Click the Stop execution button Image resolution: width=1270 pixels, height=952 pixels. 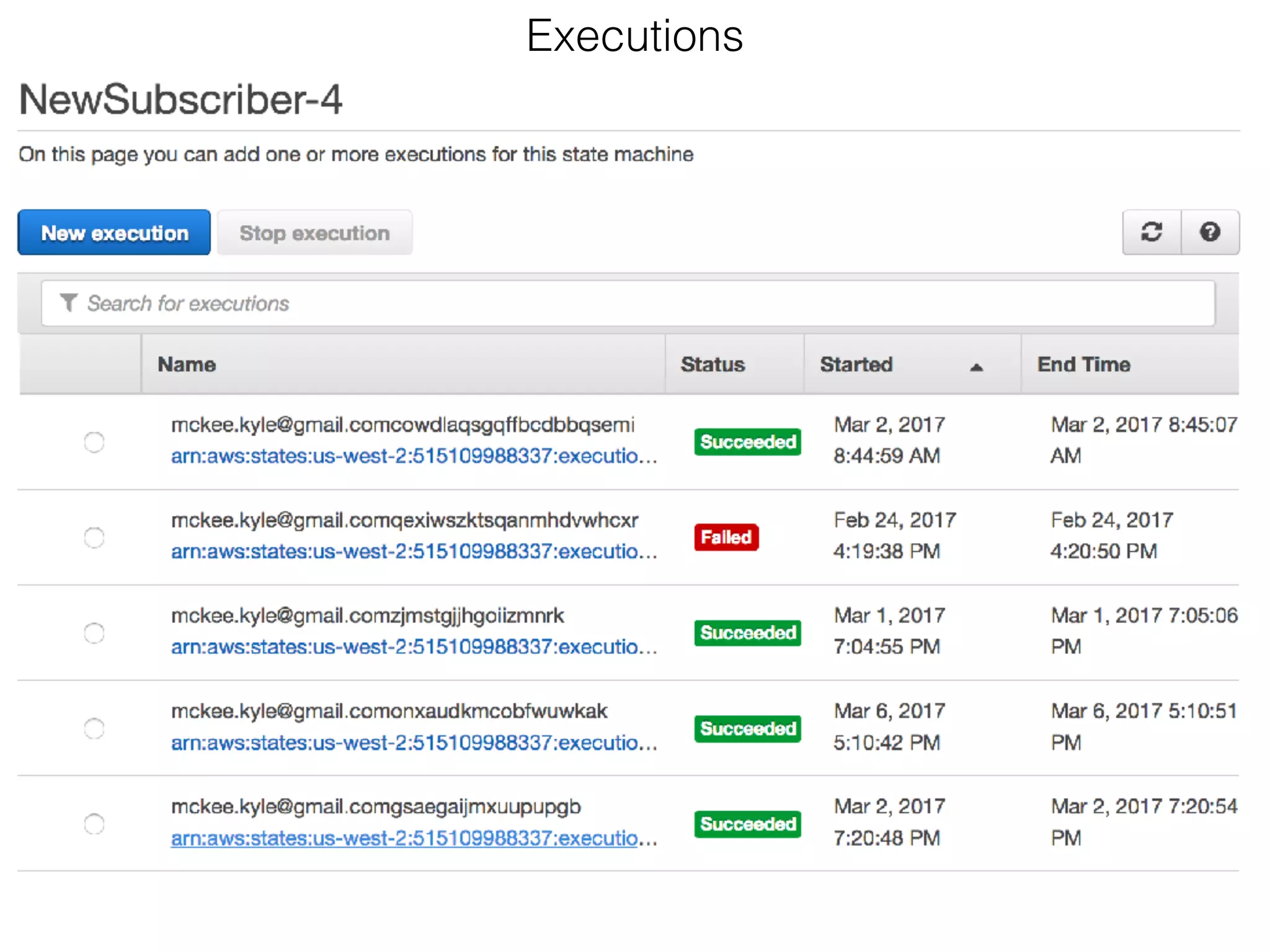tap(314, 232)
